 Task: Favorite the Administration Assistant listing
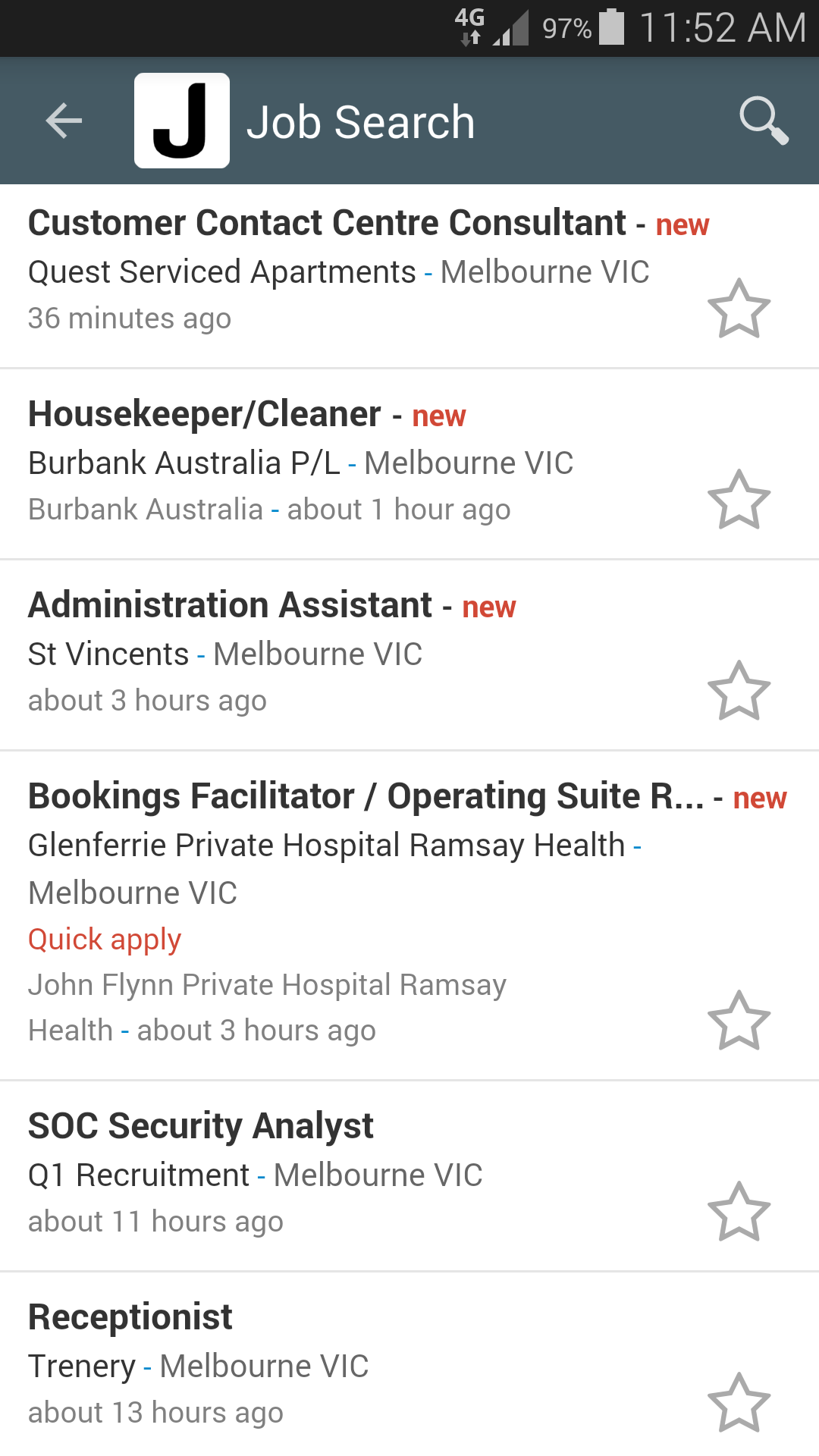pos(739,690)
